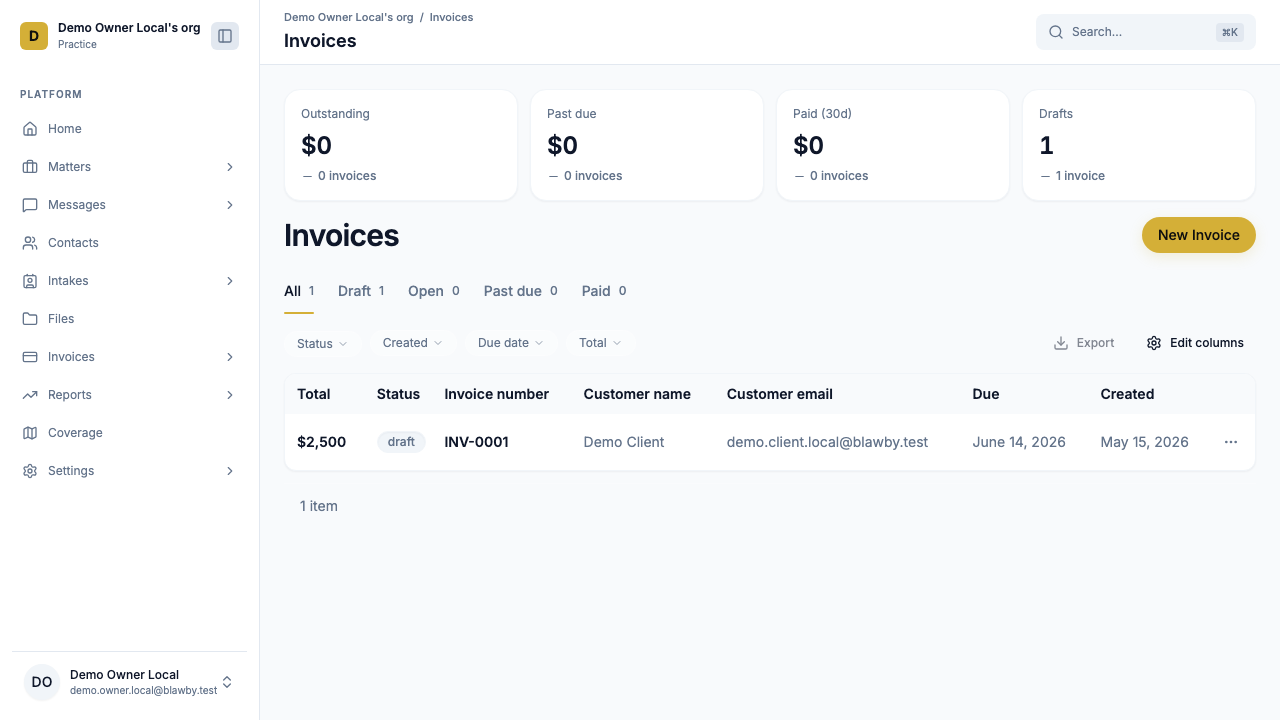Open Files in the sidebar
This screenshot has height=720, width=1280.
[130, 319]
